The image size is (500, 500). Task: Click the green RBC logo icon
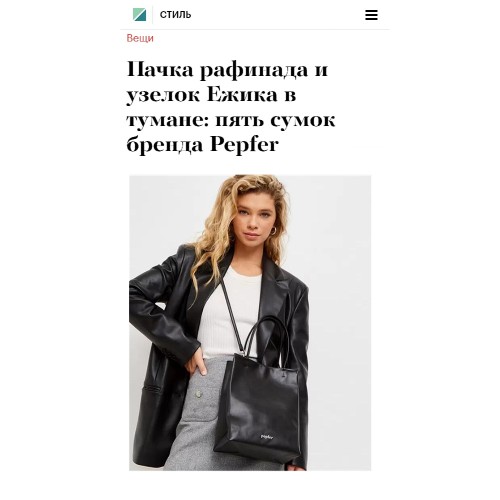[x=139, y=15]
